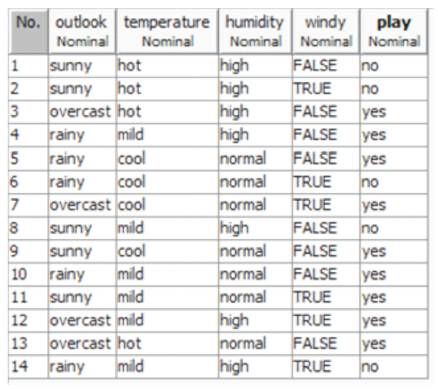This screenshot has width=438, height=390.
Task: Click windy cell FALSE in row 10
Action: pos(326,274)
